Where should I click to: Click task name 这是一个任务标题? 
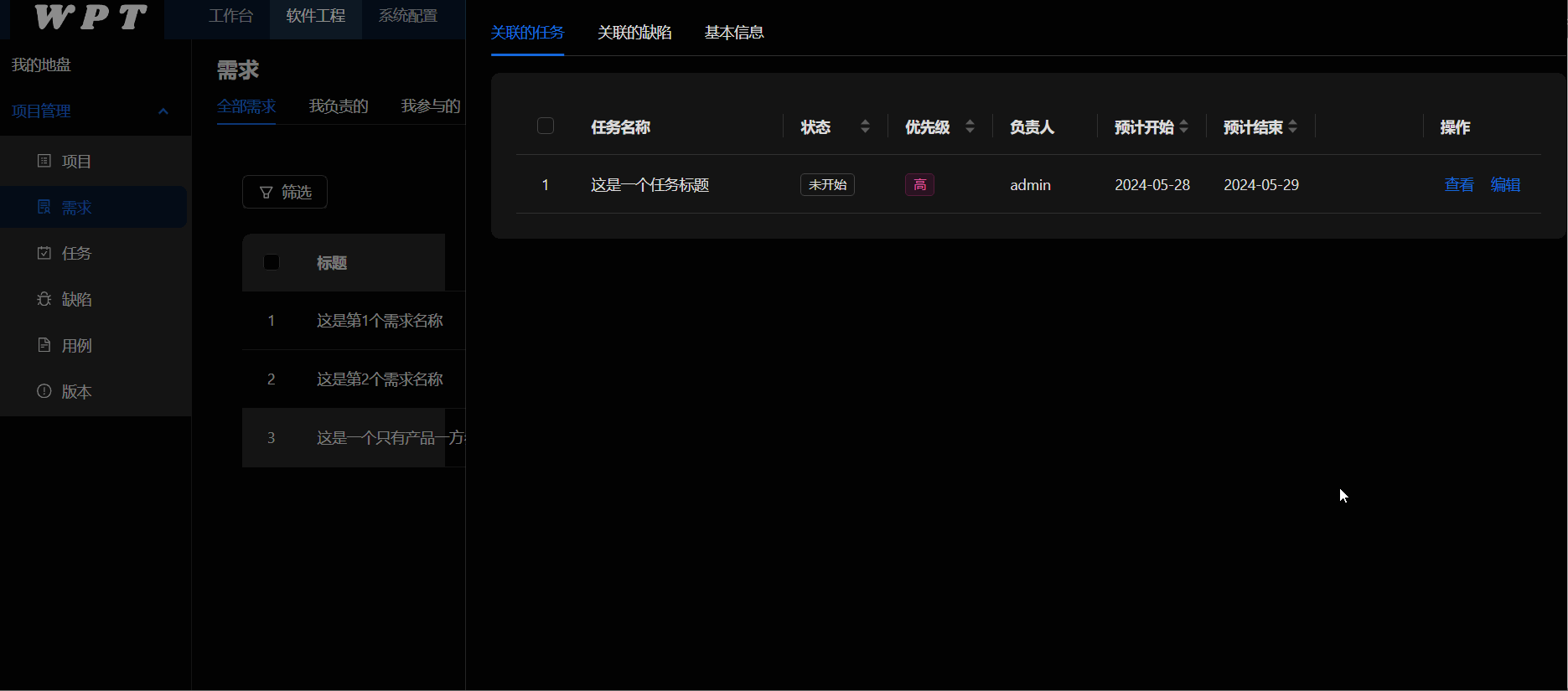pos(649,185)
